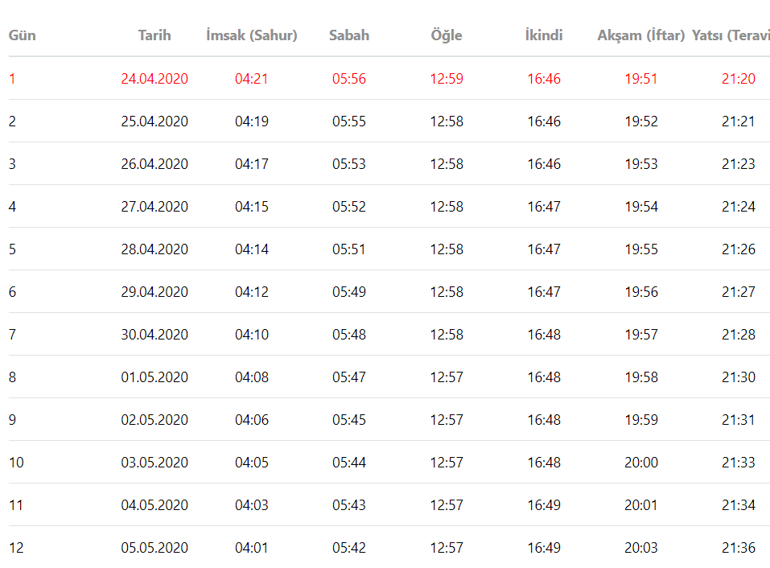
Task: Select the Yatsı (Teravih) column header
Action: 731,35
